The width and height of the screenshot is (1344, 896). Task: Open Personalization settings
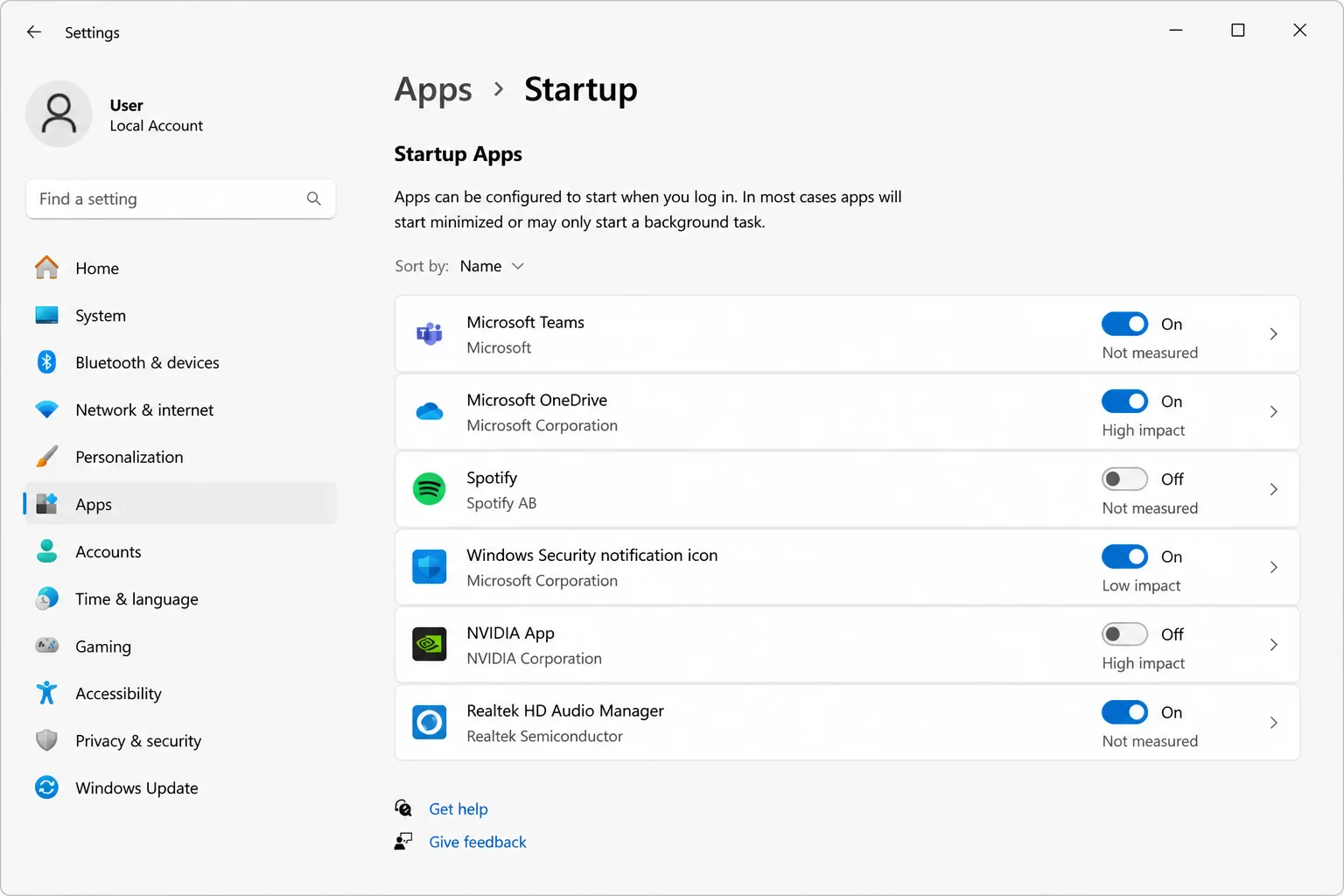tap(181, 457)
